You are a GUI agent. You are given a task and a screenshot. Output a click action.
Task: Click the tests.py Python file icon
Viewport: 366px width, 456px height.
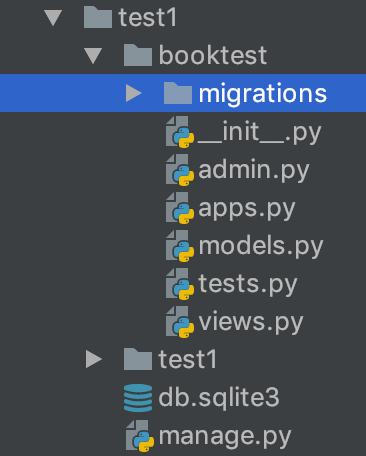coord(180,284)
